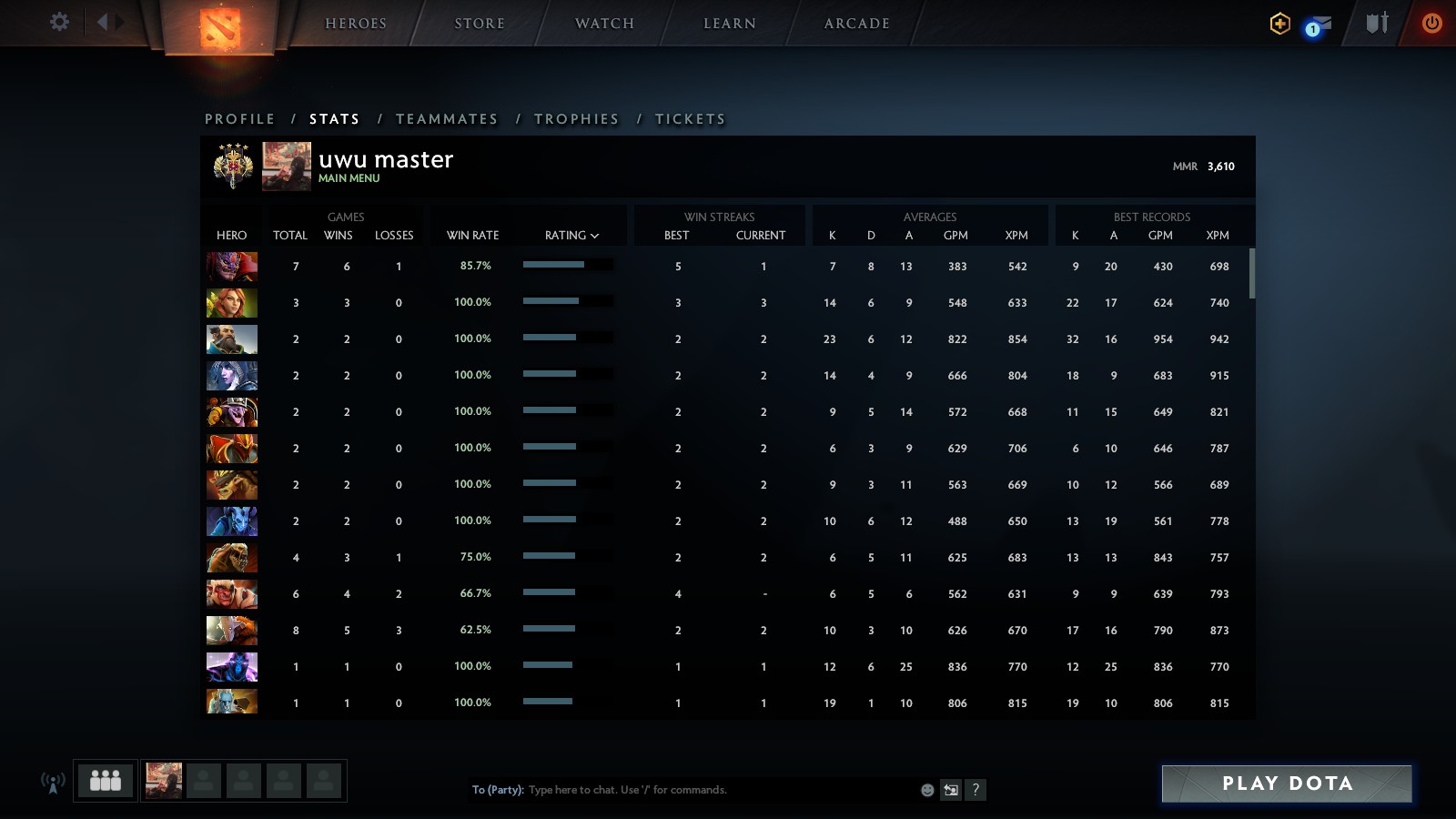Select hero portrait with 548 average GPM
Screen dimensions: 1456x819
[232, 303]
